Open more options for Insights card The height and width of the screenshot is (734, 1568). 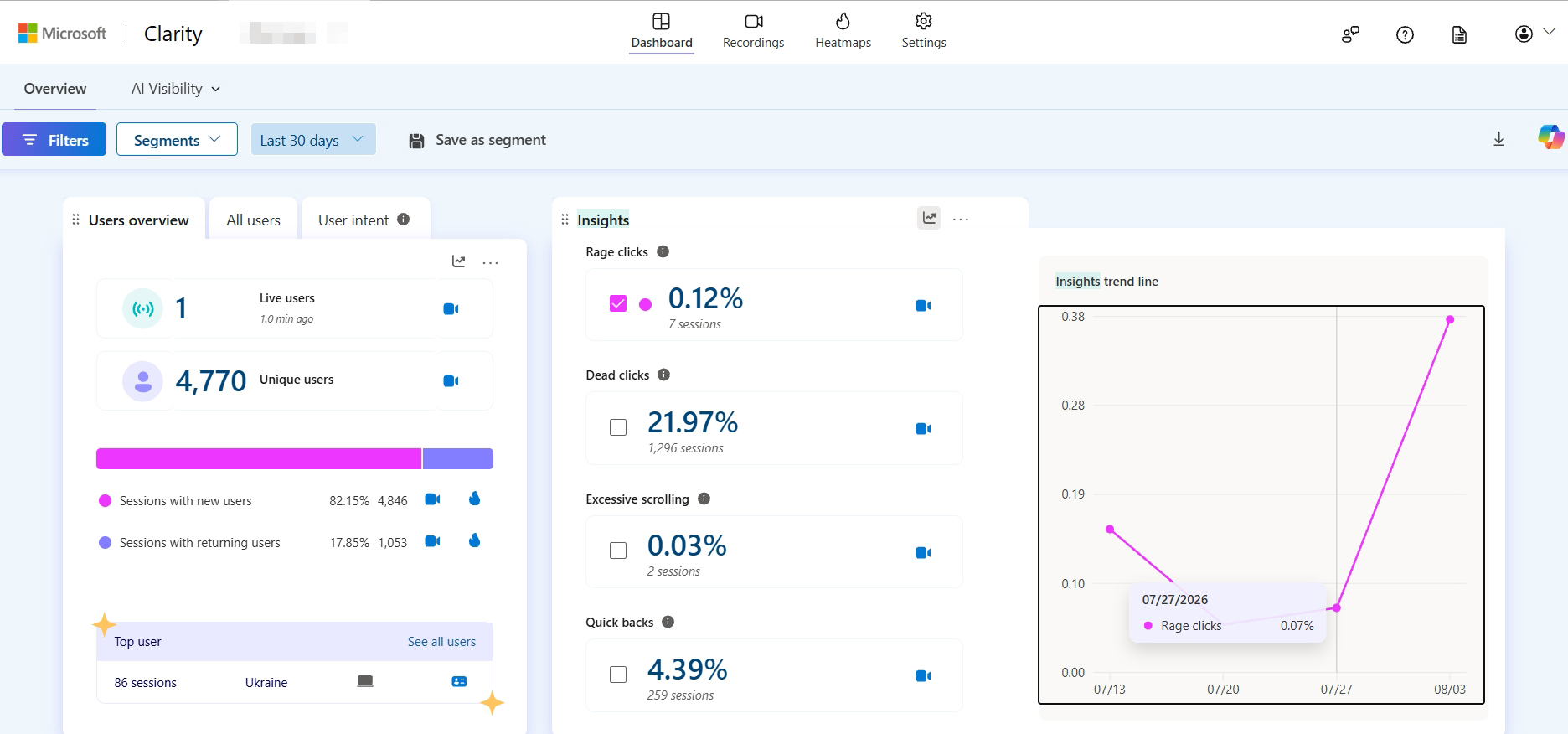click(x=961, y=220)
